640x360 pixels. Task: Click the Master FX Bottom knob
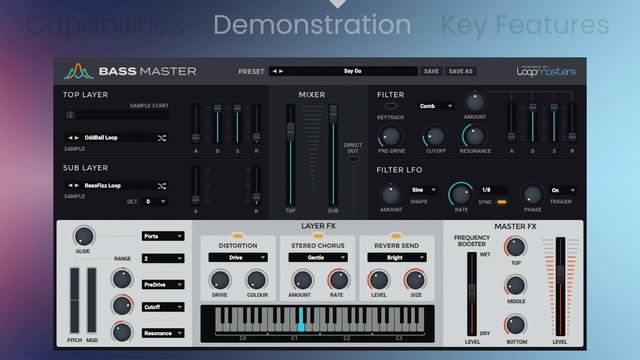pyautogui.click(x=515, y=325)
